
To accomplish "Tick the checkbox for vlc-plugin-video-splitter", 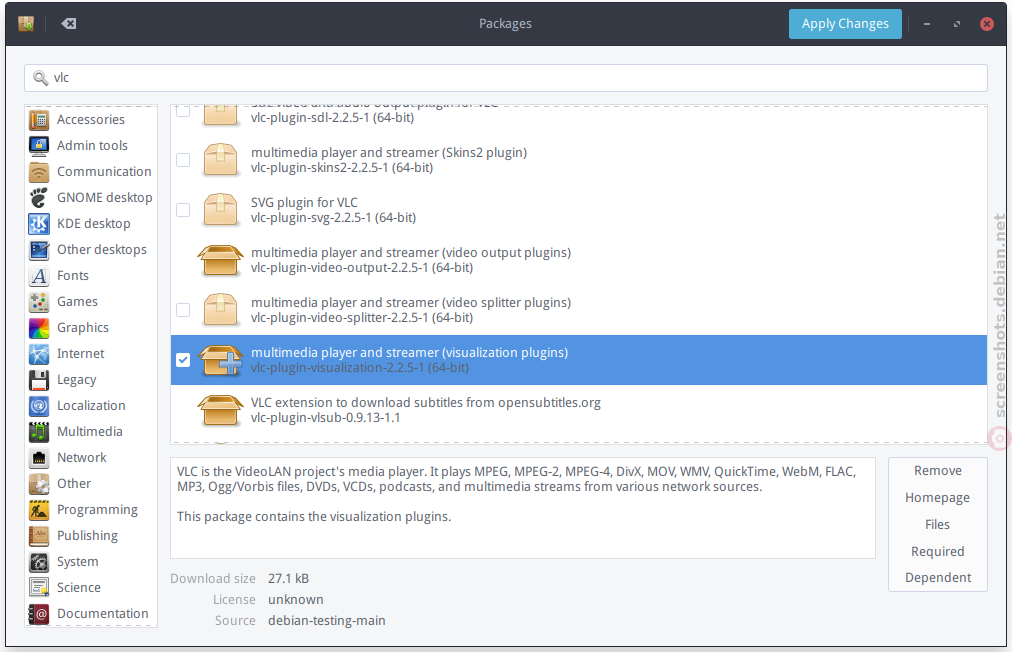I will point(183,310).
